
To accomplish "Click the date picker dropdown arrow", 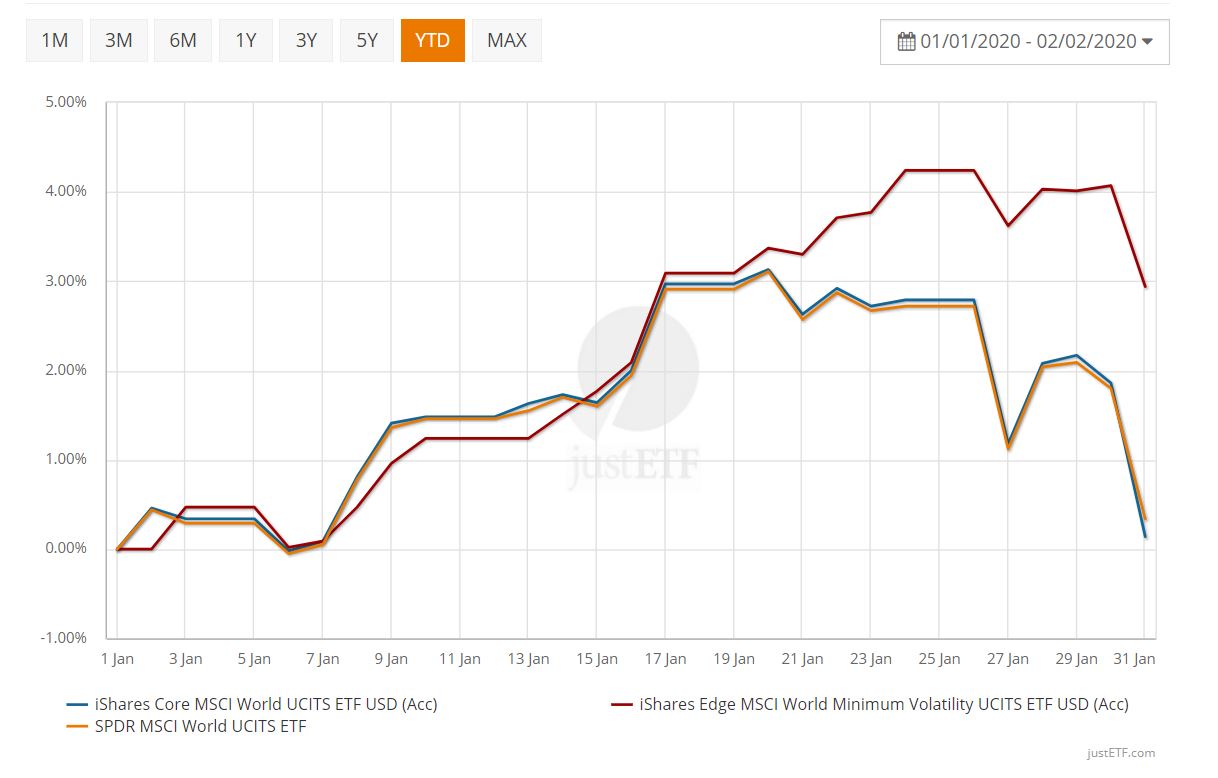I will [x=1147, y=42].
